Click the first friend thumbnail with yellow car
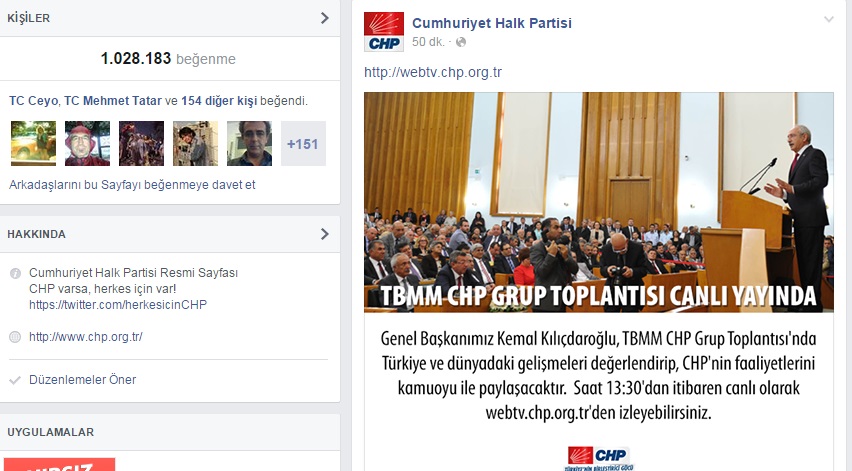Image resolution: width=852 pixels, height=471 pixels. (x=33, y=143)
